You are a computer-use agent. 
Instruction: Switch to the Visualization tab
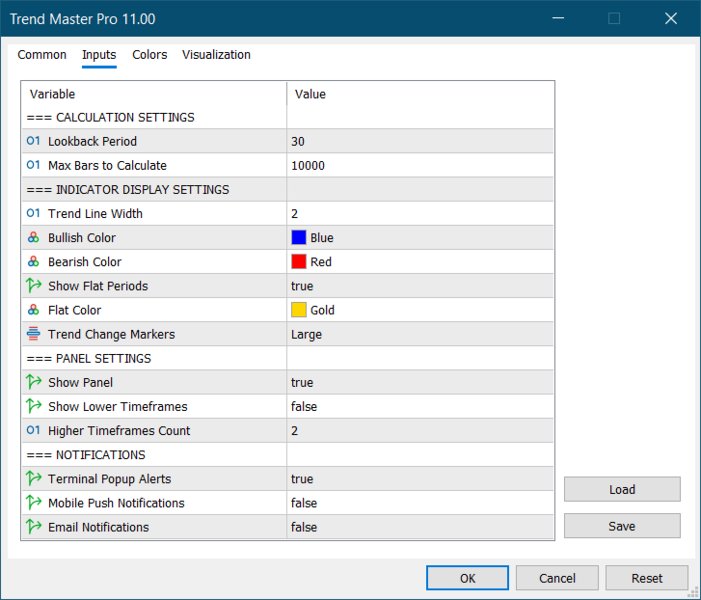tap(216, 55)
